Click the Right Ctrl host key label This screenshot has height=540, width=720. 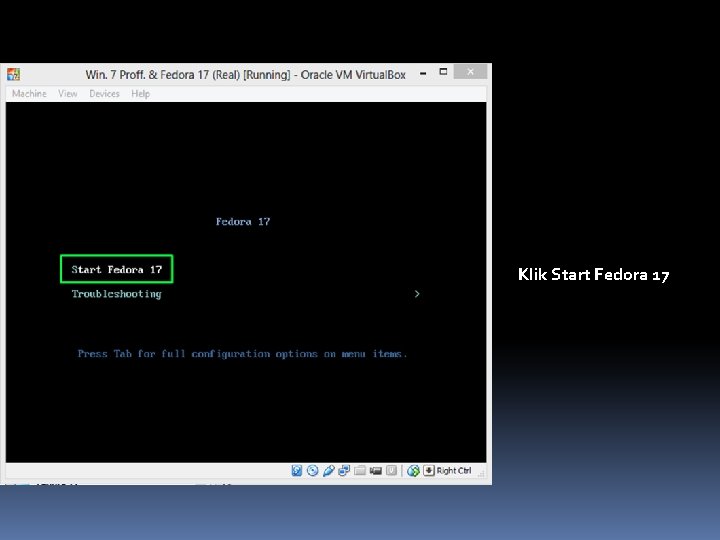[x=454, y=471]
